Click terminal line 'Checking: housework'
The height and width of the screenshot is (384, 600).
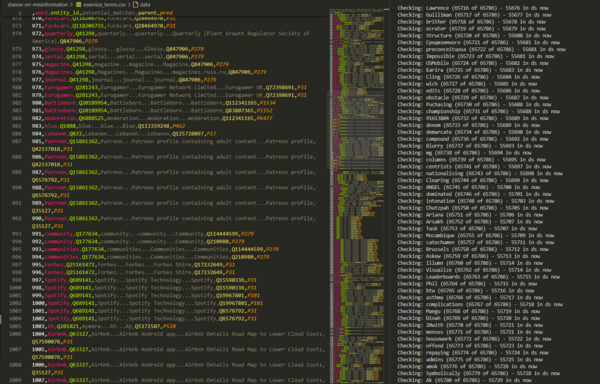click(x=474, y=338)
